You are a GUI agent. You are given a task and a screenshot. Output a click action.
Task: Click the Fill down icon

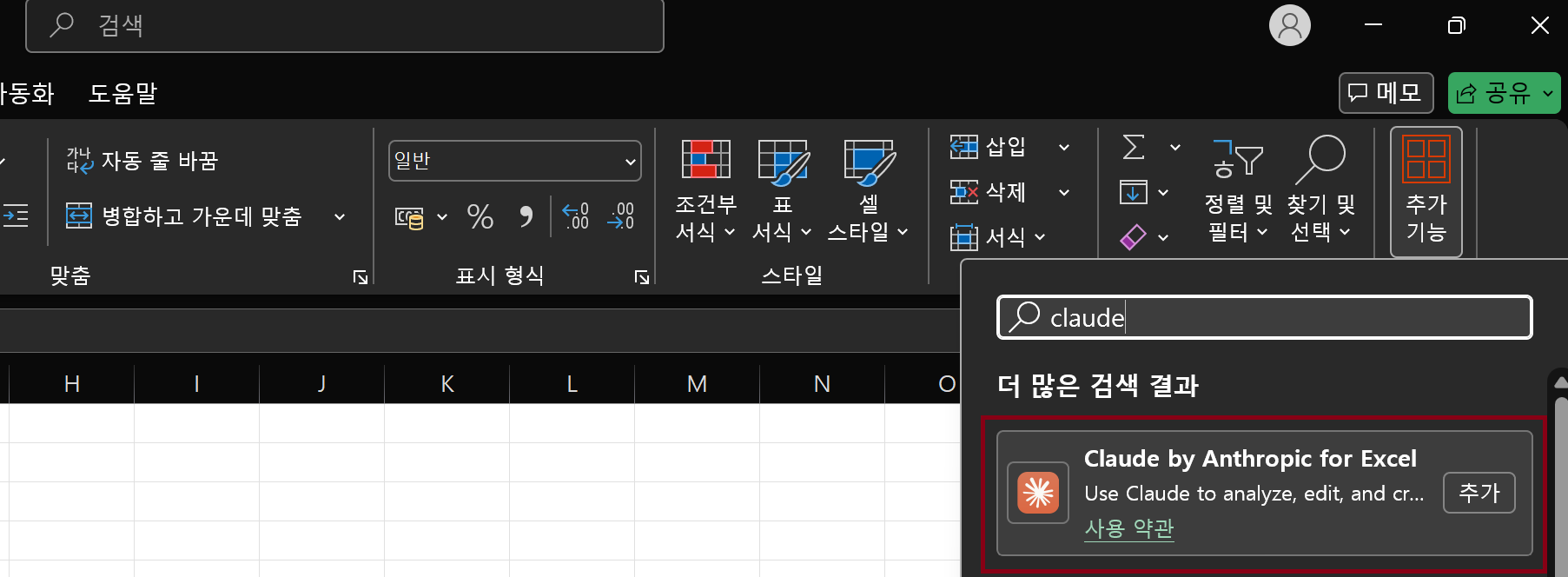[1134, 192]
